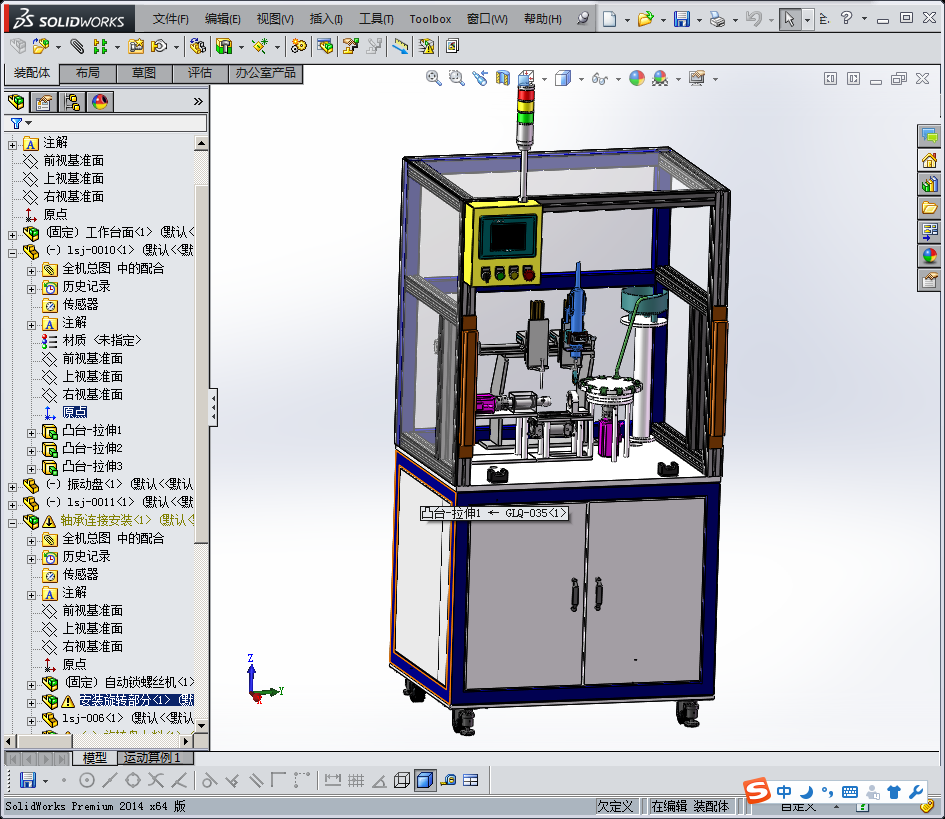Screen dimensions: 945x819
Task: Open the Toolbox menu
Action: point(430,19)
